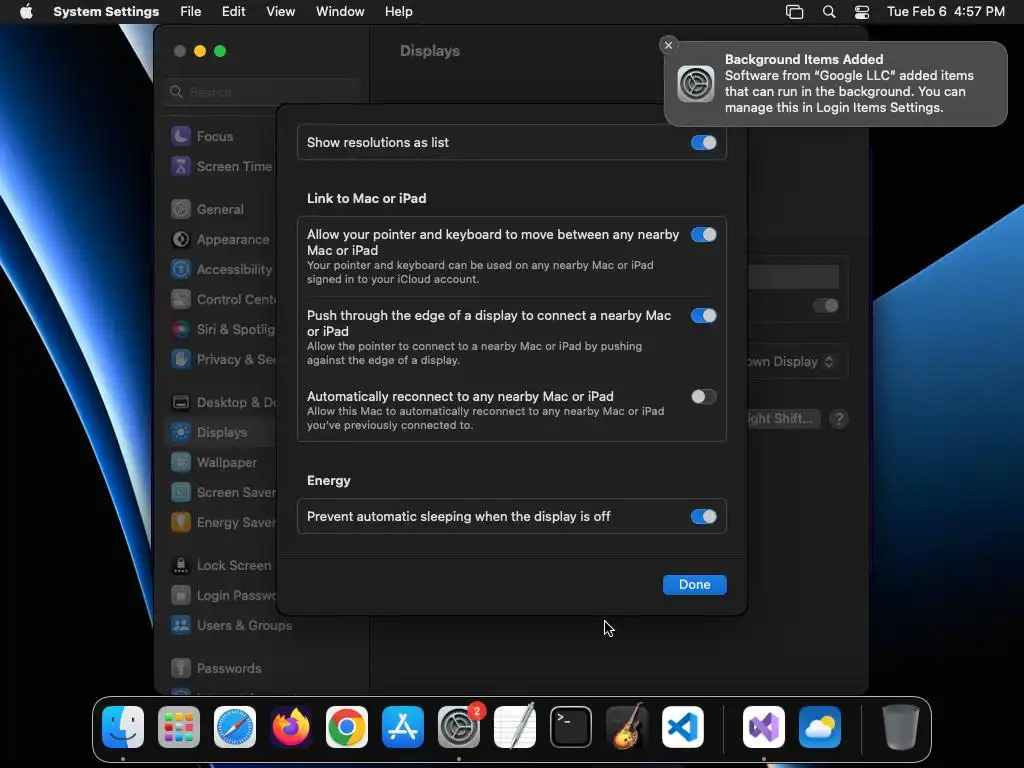Open Google Chrome from the Dock

[x=347, y=727]
